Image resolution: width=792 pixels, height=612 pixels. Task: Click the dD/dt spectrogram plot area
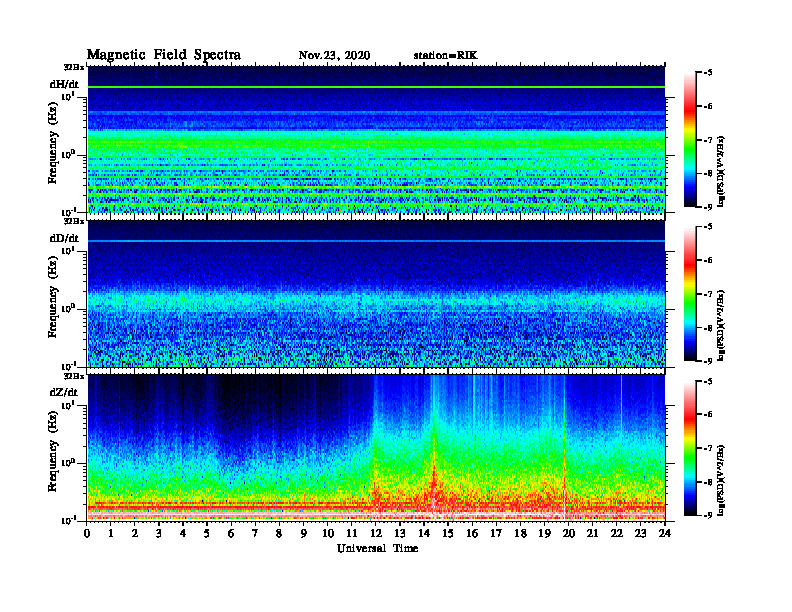coord(376,293)
